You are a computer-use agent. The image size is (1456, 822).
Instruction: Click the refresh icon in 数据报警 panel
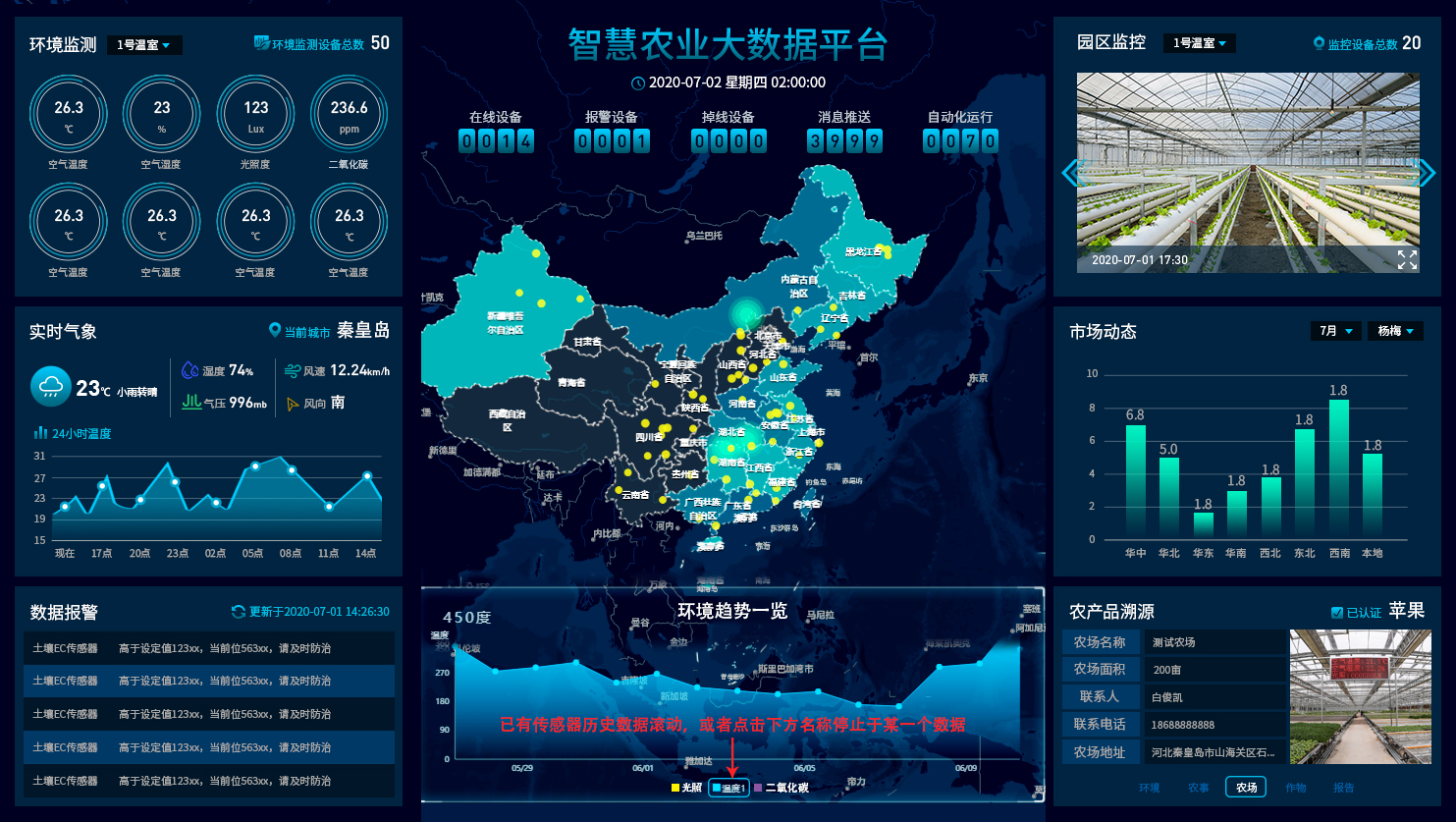238,612
